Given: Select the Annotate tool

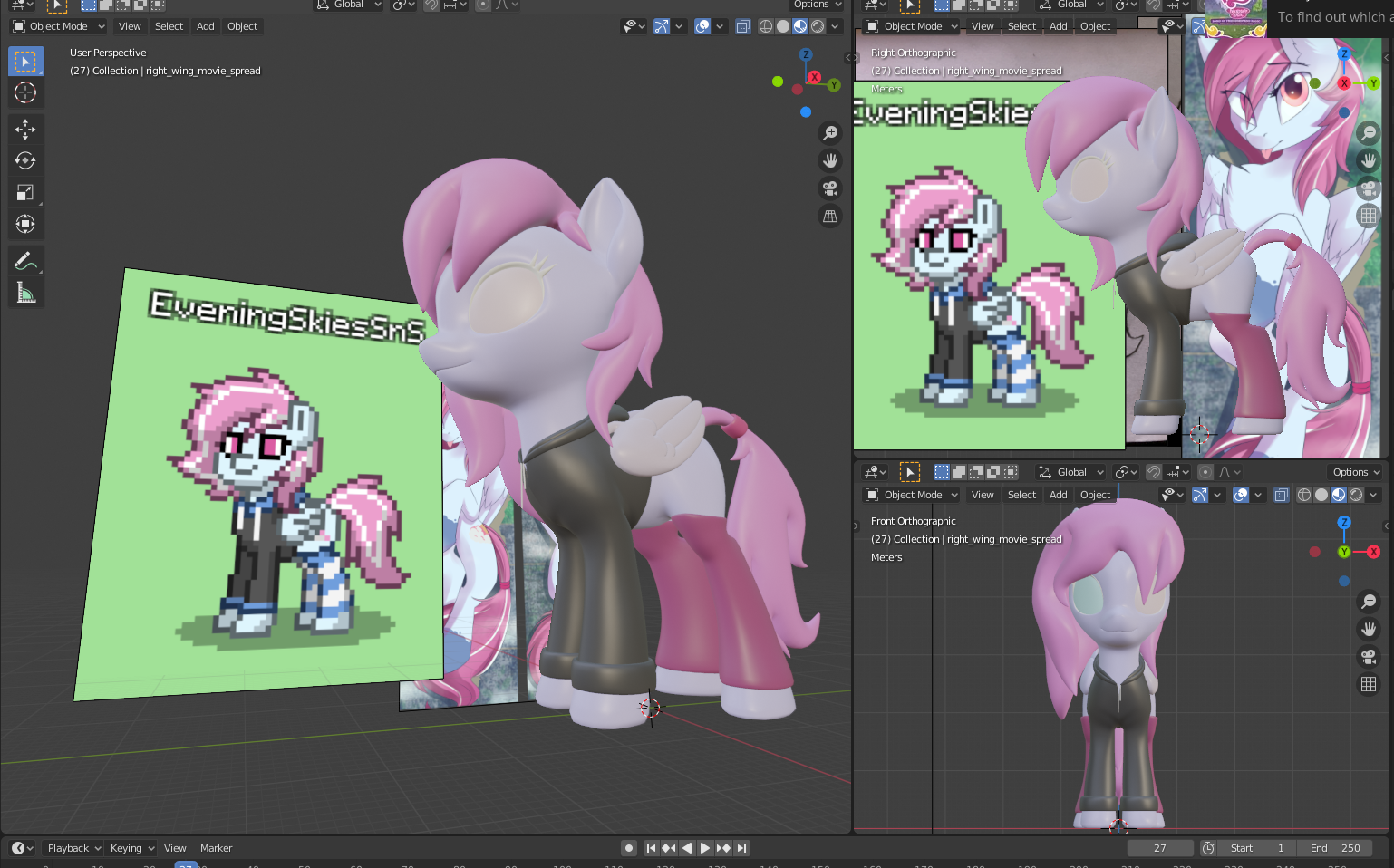Looking at the screenshot, I should tap(25, 262).
